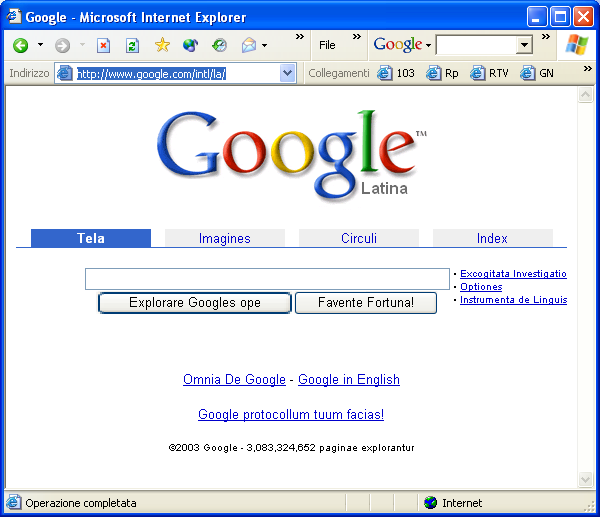Open the Mail icon's dropdown arrow
This screenshot has height=517, width=600.
click(x=264, y=46)
